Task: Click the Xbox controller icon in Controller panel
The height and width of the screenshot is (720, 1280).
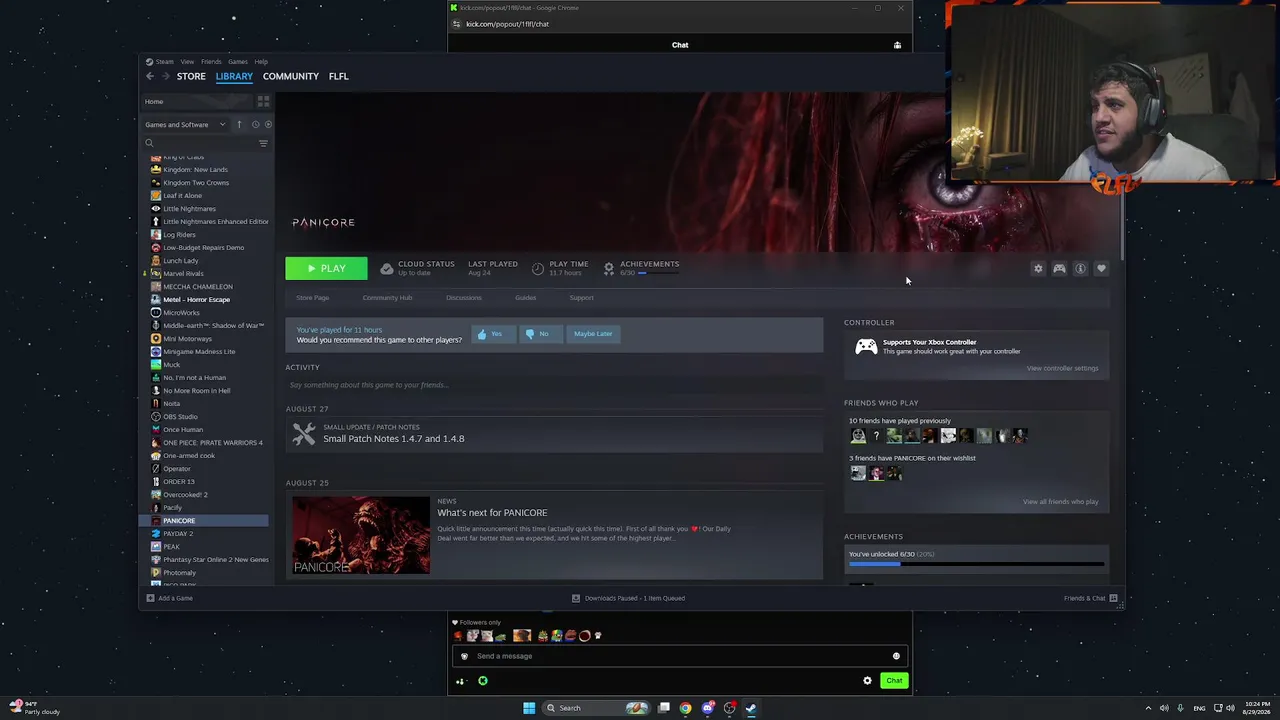Action: point(866,347)
